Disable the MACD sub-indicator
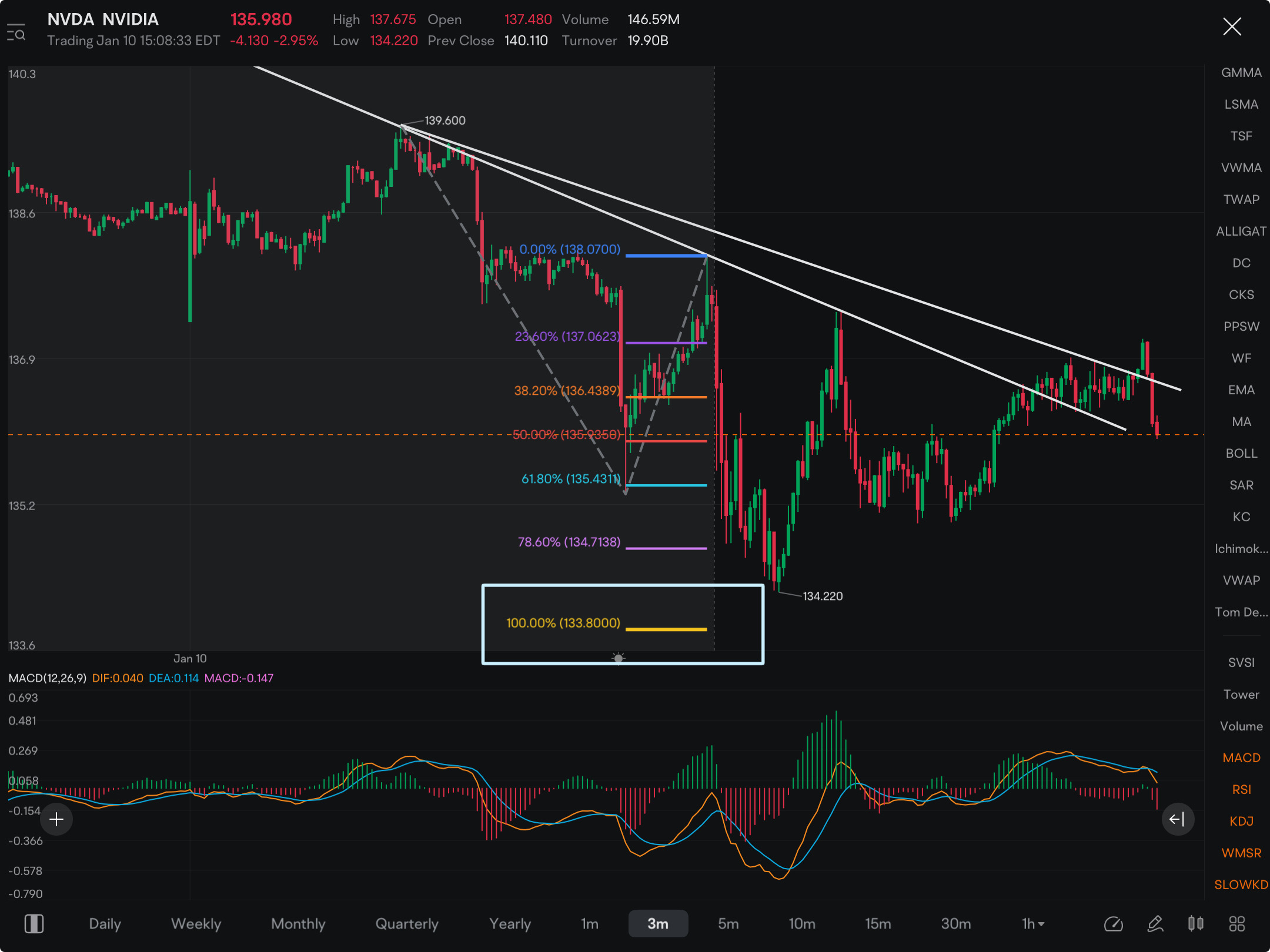The height and width of the screenshot is (952, 1270). [x=1241, y=758]
